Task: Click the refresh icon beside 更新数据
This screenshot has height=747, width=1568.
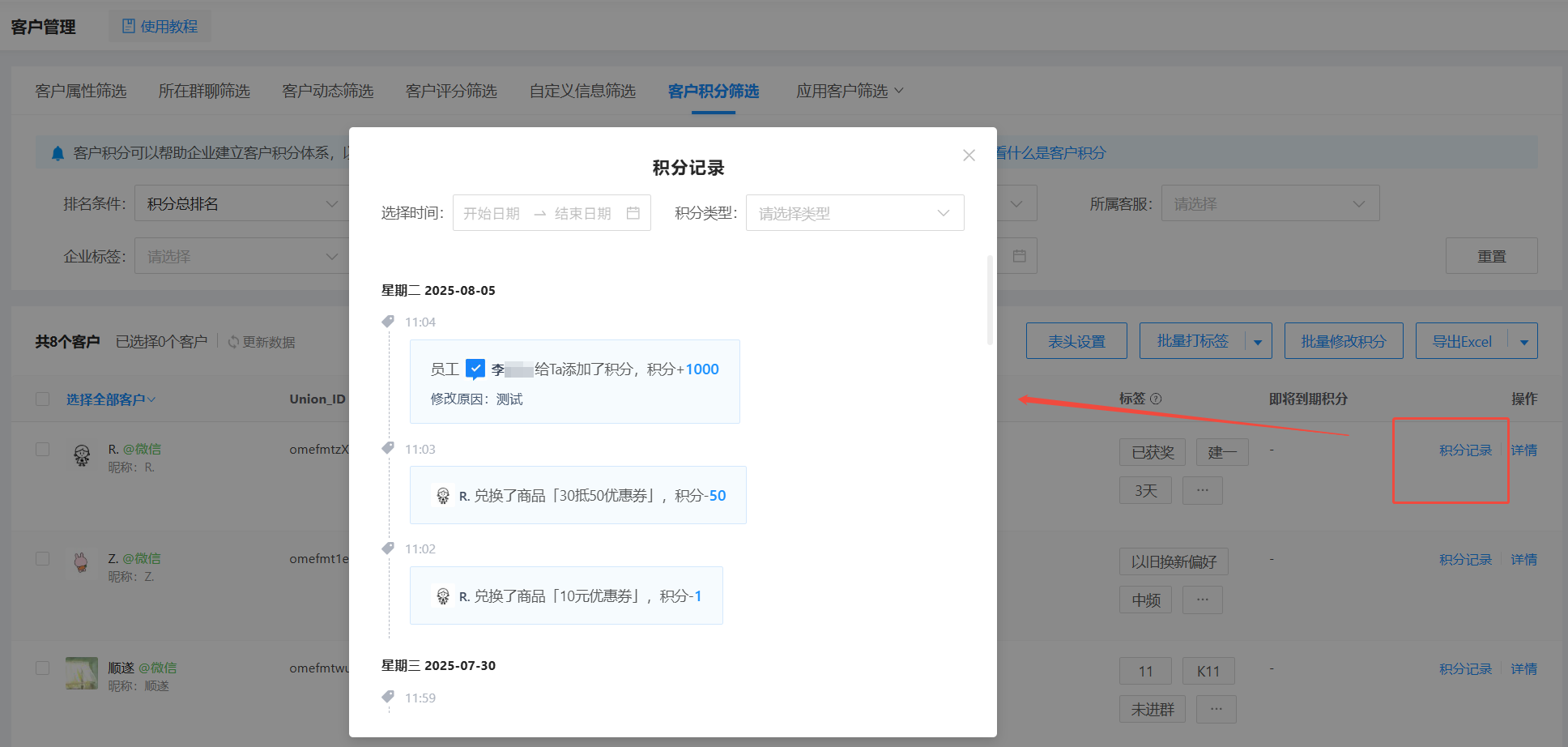Action: coord(233,342)
